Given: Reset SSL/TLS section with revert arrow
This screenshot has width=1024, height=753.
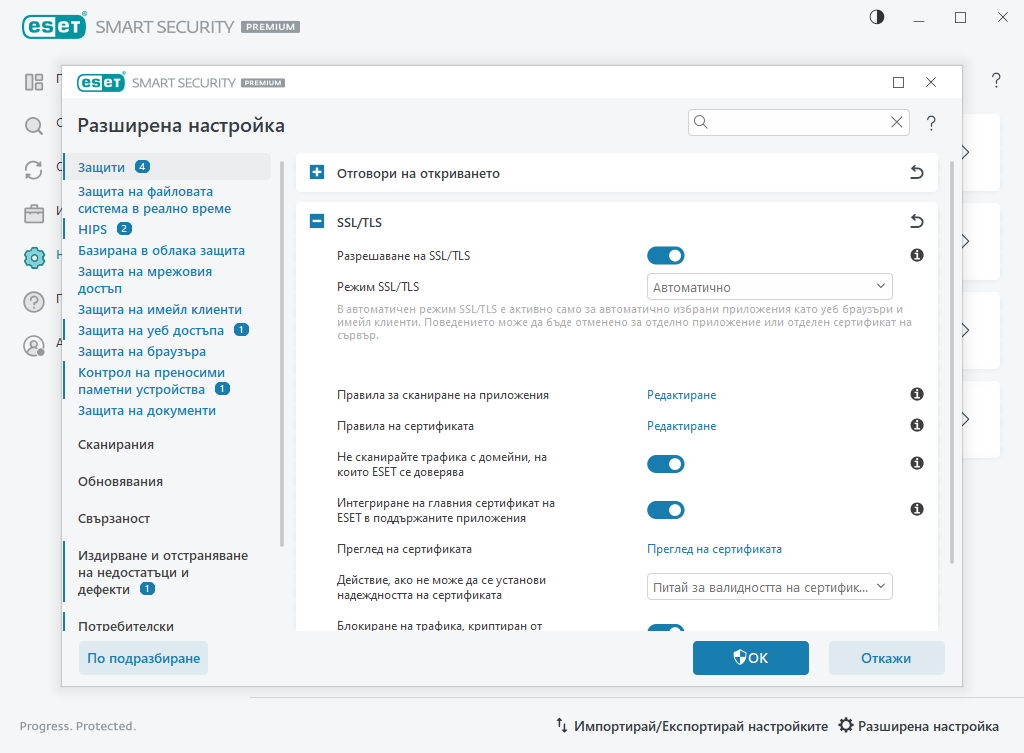Looking at the screenshot, I should click(x=916, y=221).
